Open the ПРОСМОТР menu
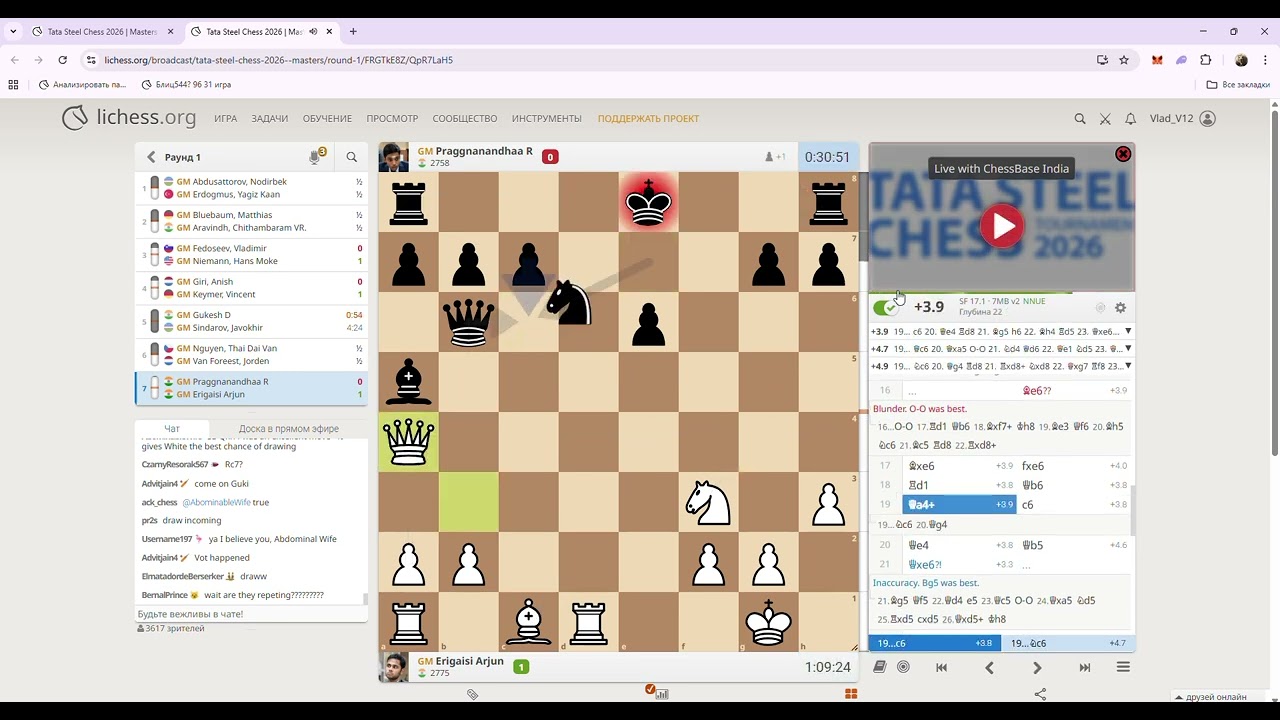 coord(392,118)
